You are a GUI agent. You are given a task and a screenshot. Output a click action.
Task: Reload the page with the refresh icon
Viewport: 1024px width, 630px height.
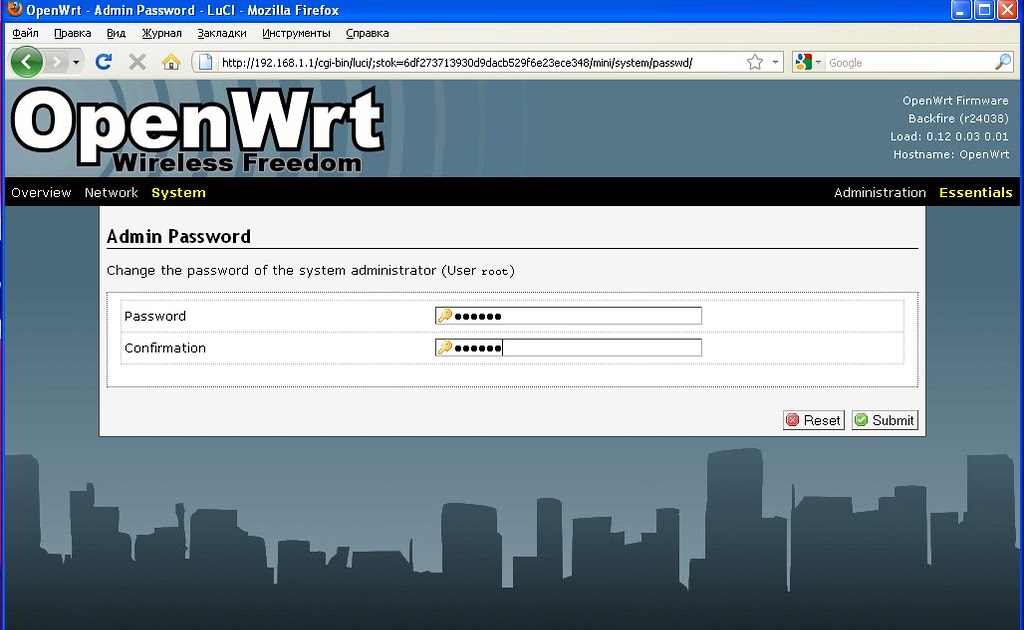tap(103, 62)
